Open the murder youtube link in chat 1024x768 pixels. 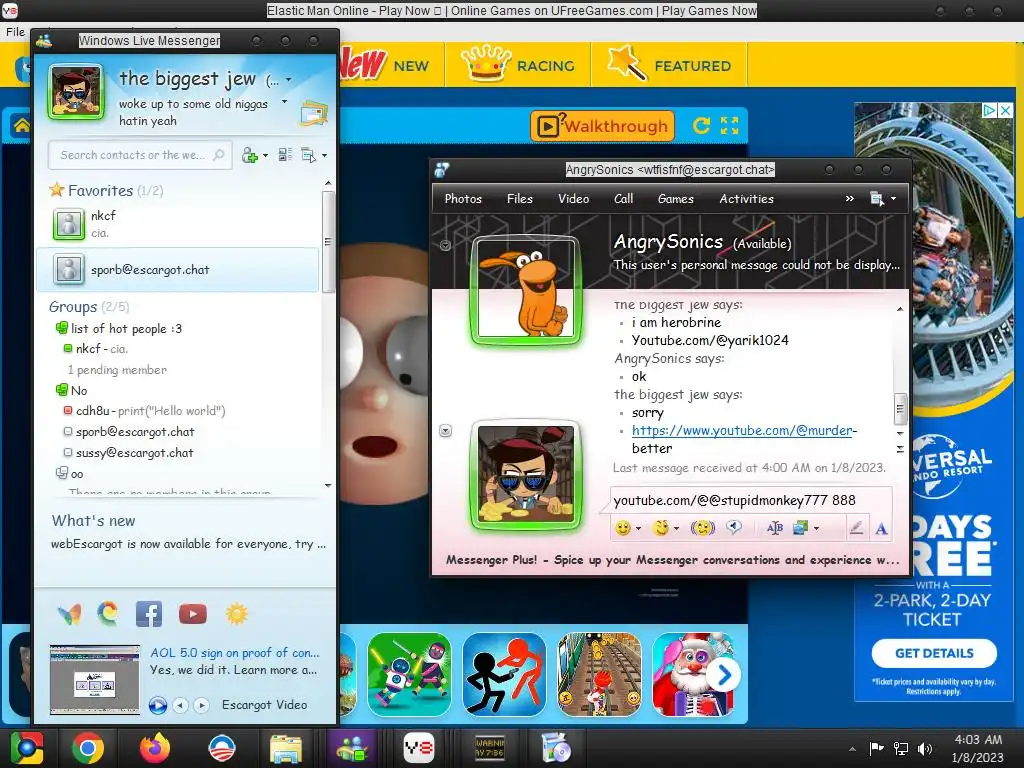pos(742,430)
